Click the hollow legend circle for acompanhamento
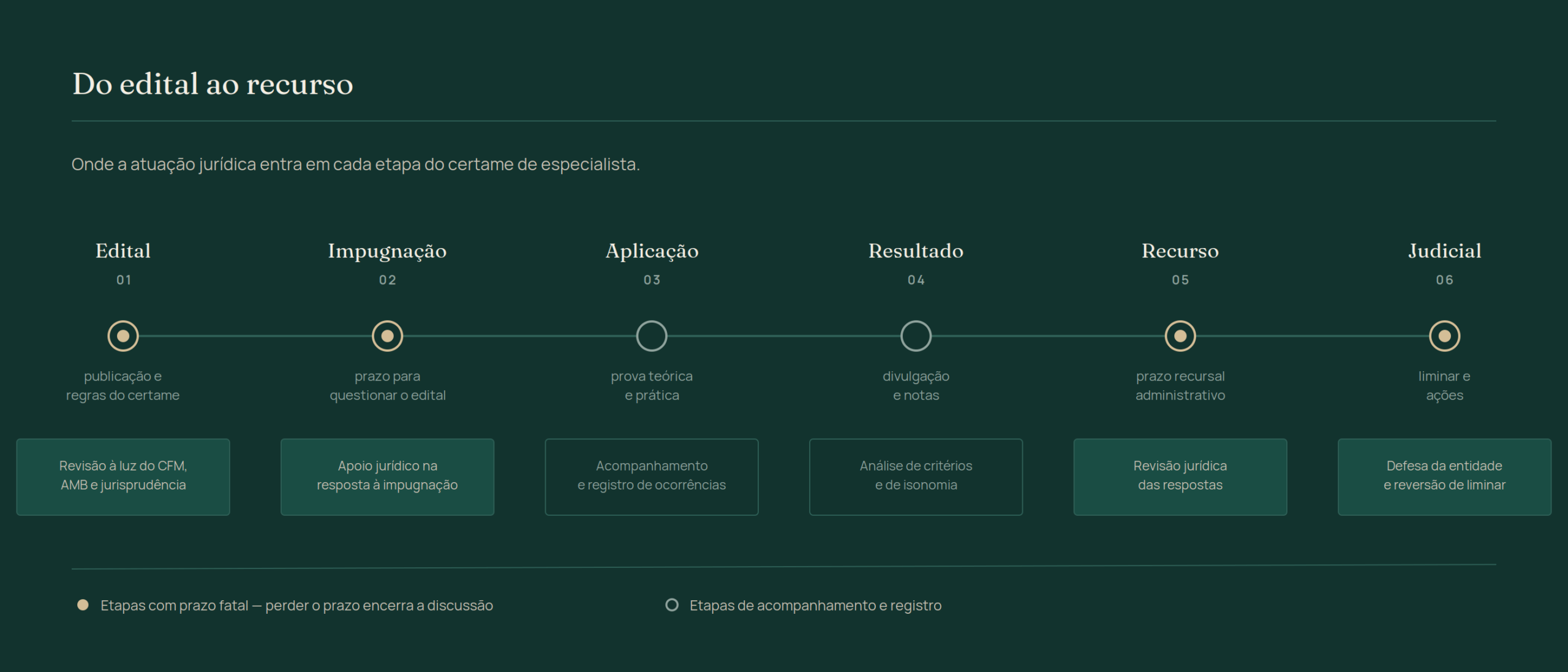This screenshot has width=1568, height=672. point(672,605)
